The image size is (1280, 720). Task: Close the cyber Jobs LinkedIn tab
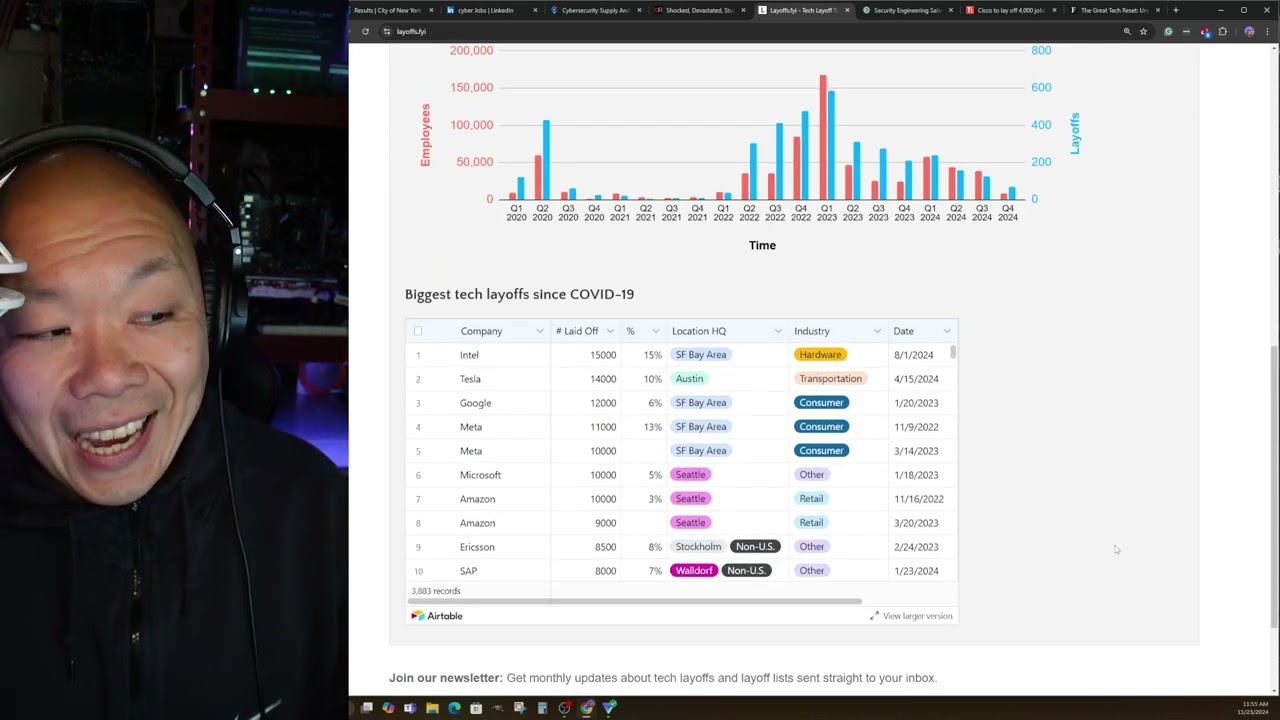pos(536,10)
